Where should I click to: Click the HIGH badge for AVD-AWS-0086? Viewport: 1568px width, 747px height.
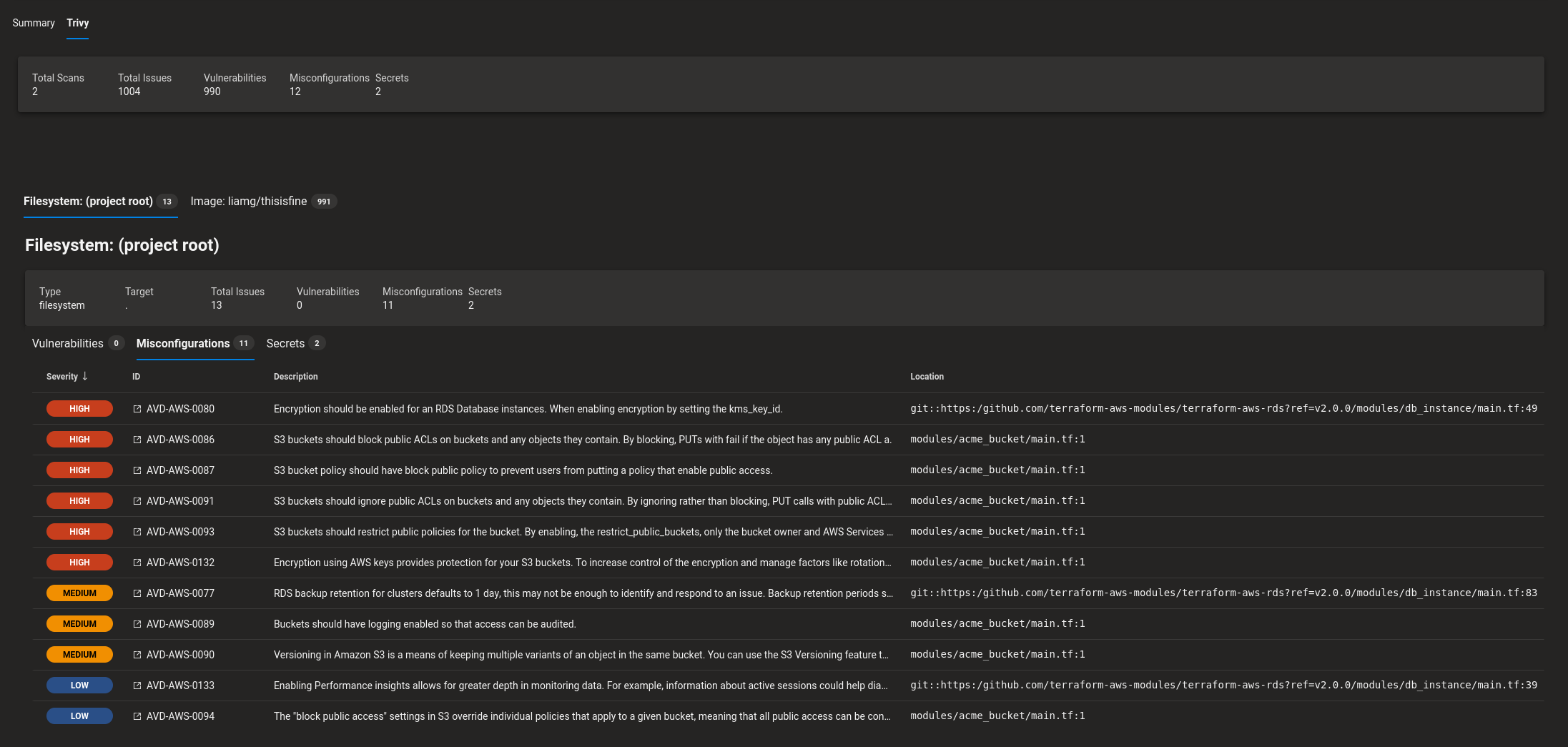(79, 440)
